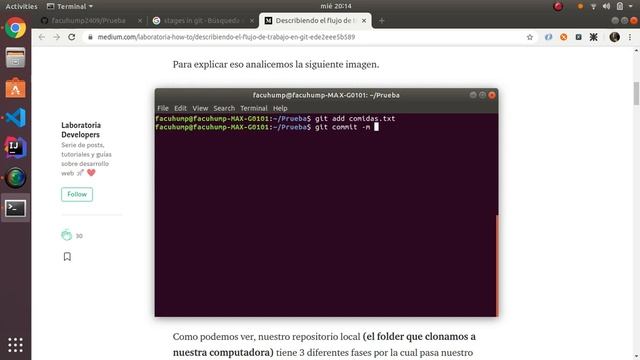The width and height of the screenshot is (640, 360).
Task: Open Visual Studio Code from dock
Action: 16,118
